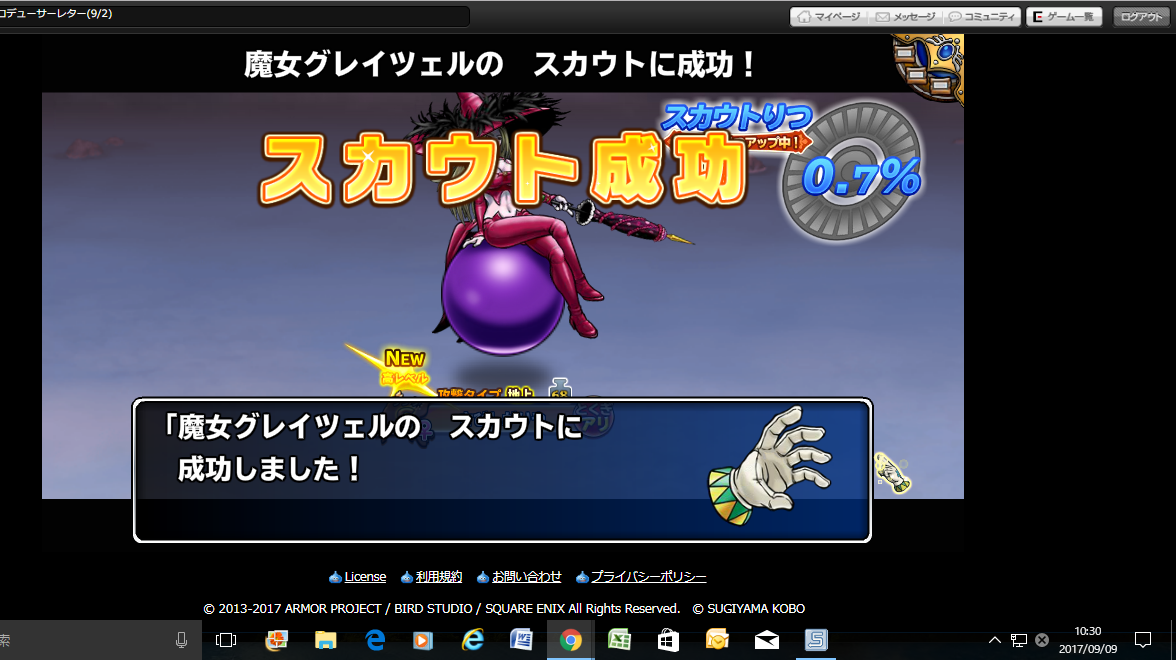This screenshot has width=1176, height=660.
Task: Open マイページ (My Page)
Action: pyautogui.click(x=829, y=17)
